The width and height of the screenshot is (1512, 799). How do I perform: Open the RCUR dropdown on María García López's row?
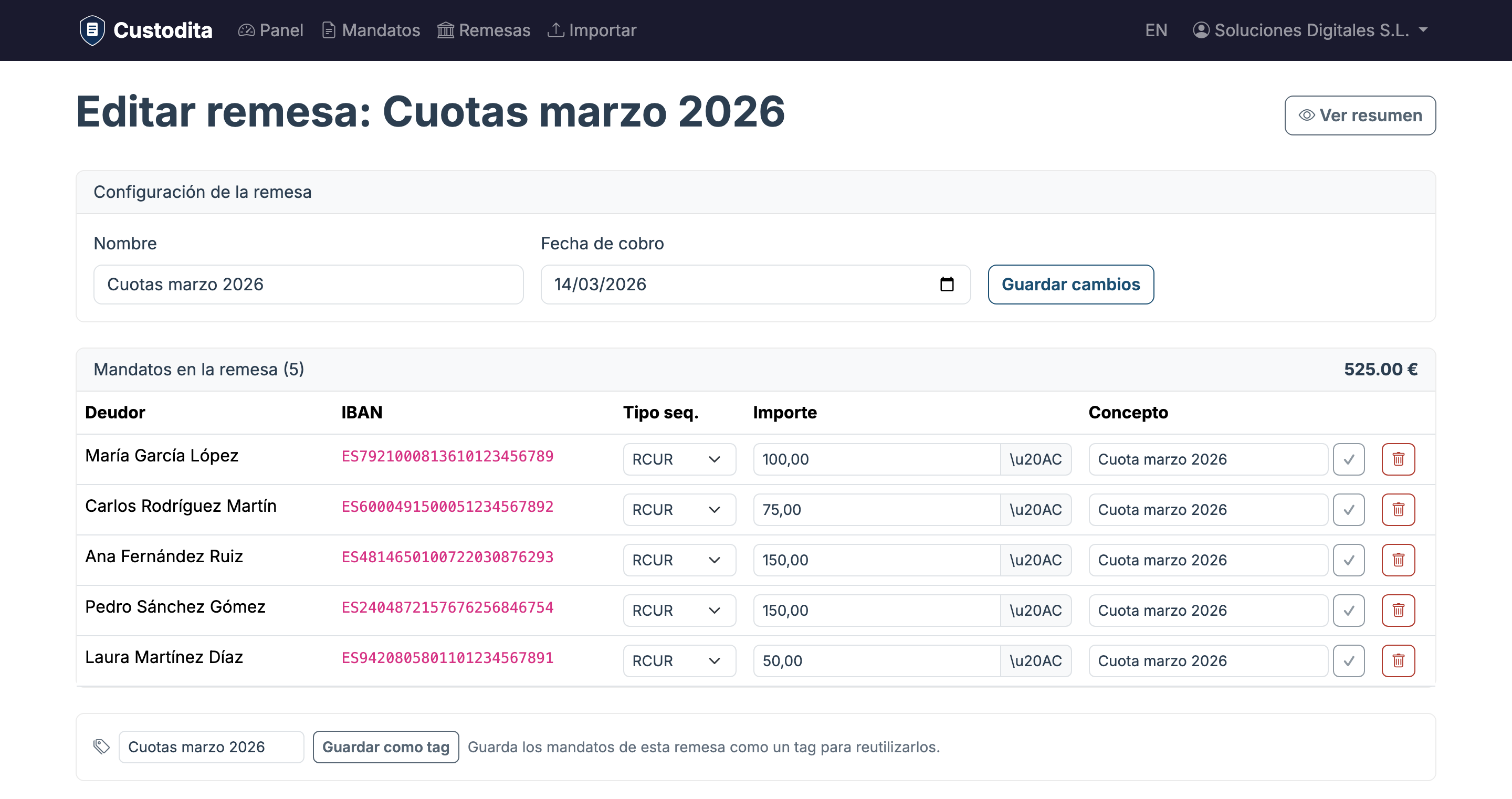[679, 459]
